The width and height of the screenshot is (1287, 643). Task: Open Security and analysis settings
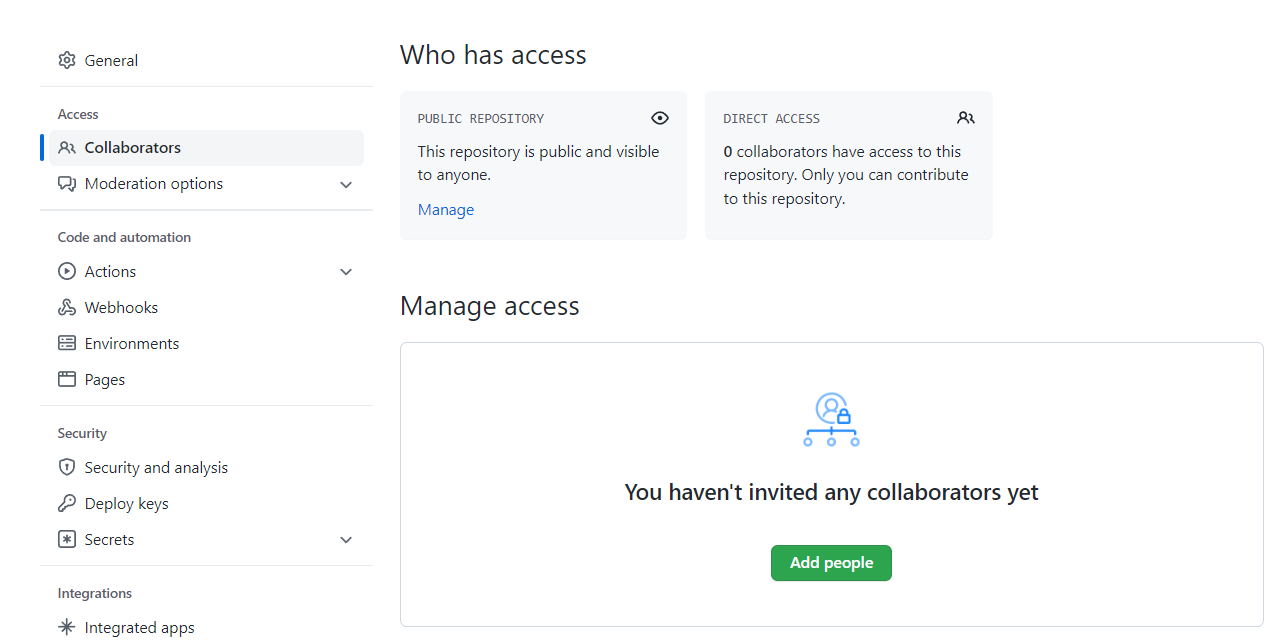click(206, 468)
